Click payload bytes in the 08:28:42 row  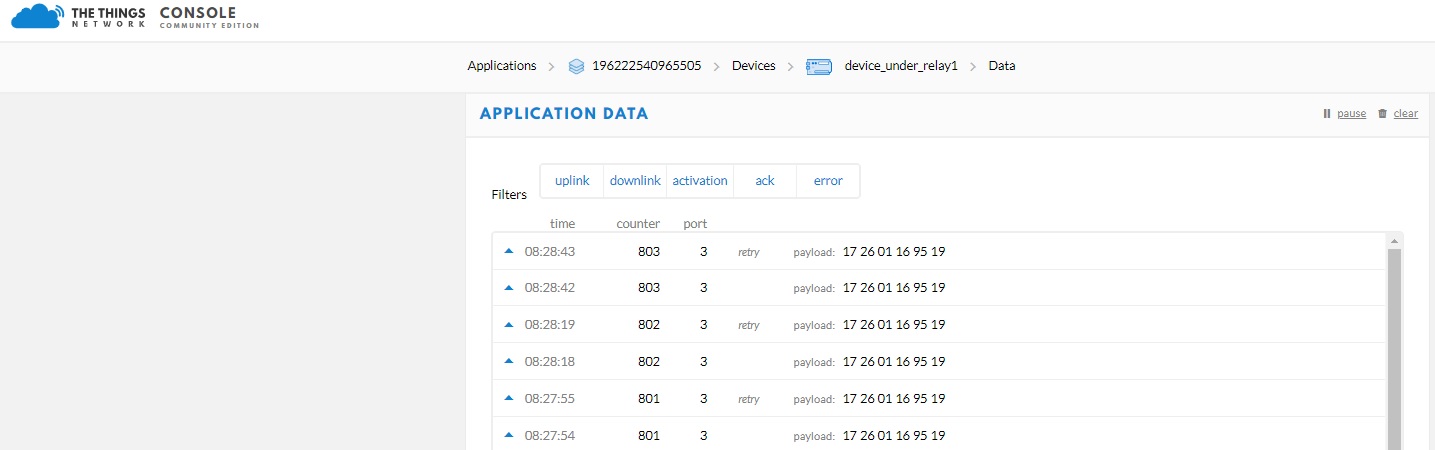[x=894, y=288]
